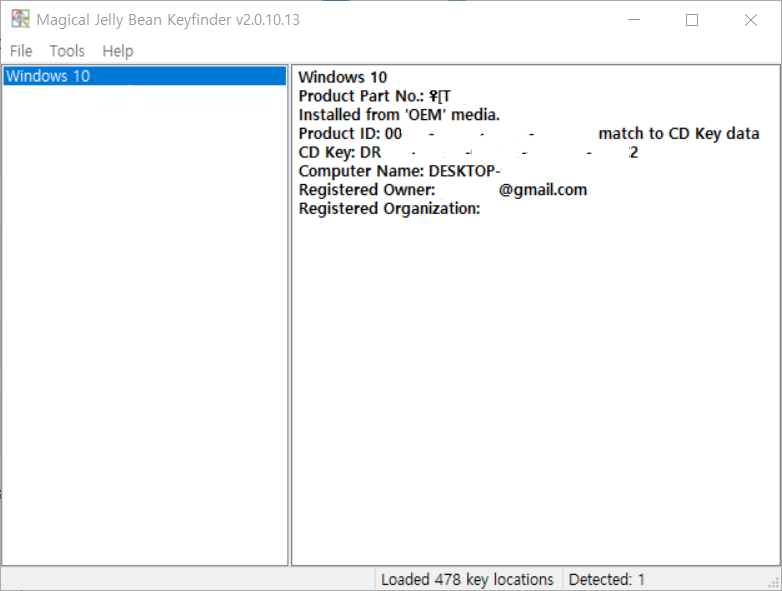Click Loaded 478 key locations status
Viewport: 782px width, 591px height.
(x=467, y=579)
